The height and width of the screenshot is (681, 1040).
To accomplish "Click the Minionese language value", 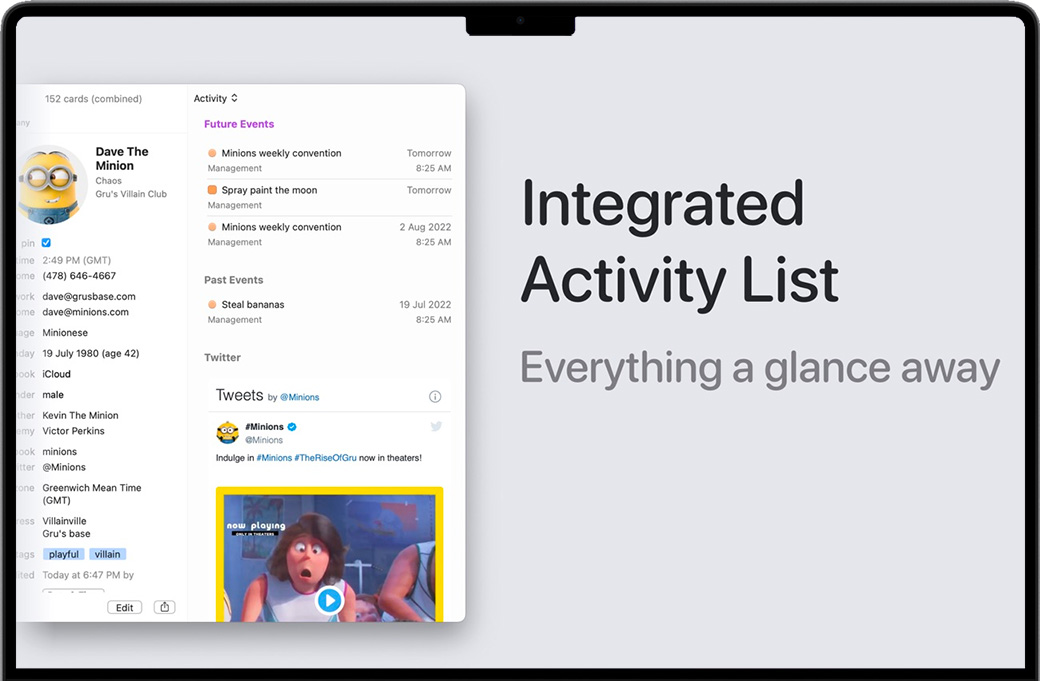I will (x=65, y=333).
